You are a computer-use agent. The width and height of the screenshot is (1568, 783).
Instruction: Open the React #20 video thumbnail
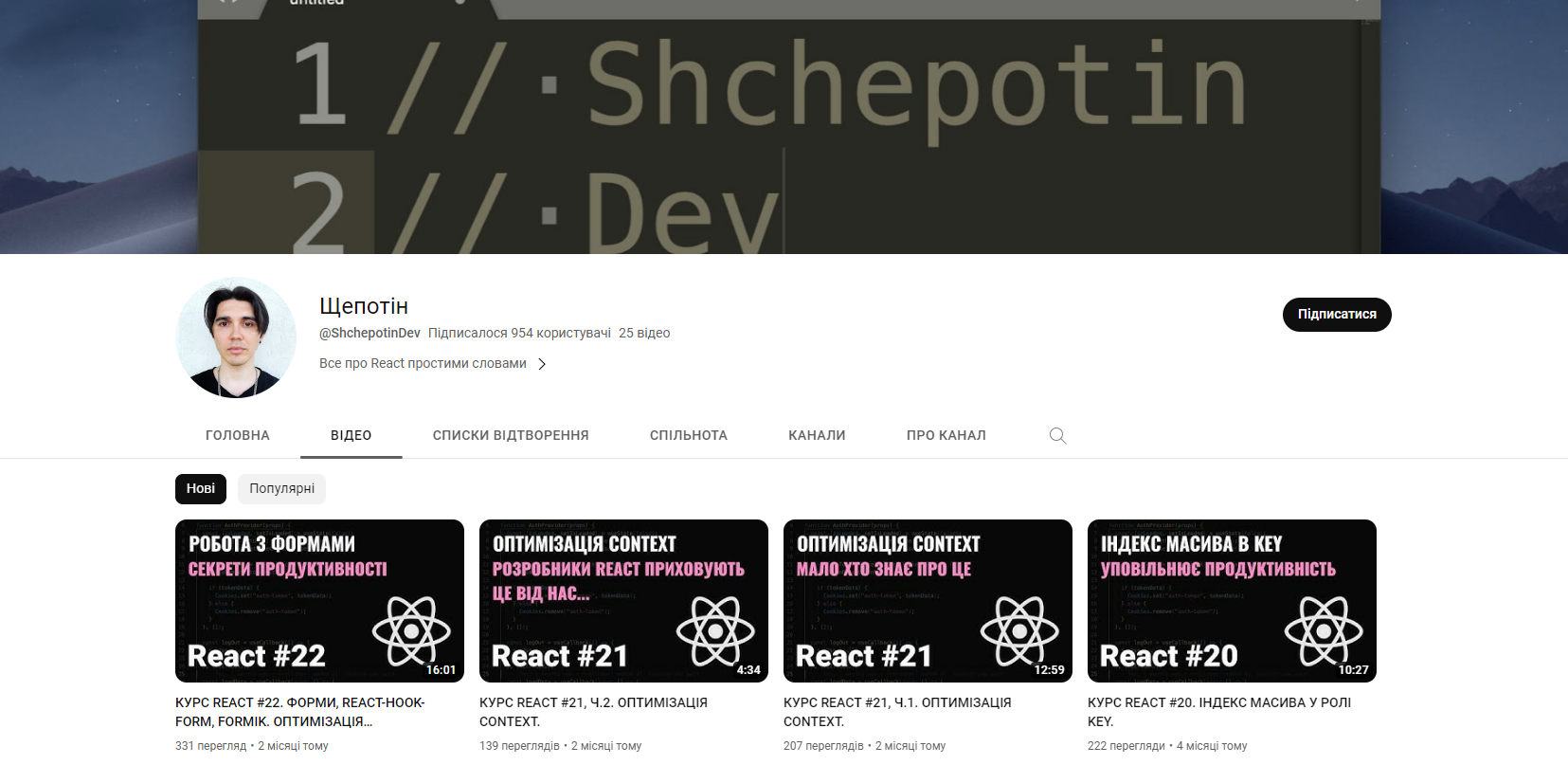pos(1232,601)
